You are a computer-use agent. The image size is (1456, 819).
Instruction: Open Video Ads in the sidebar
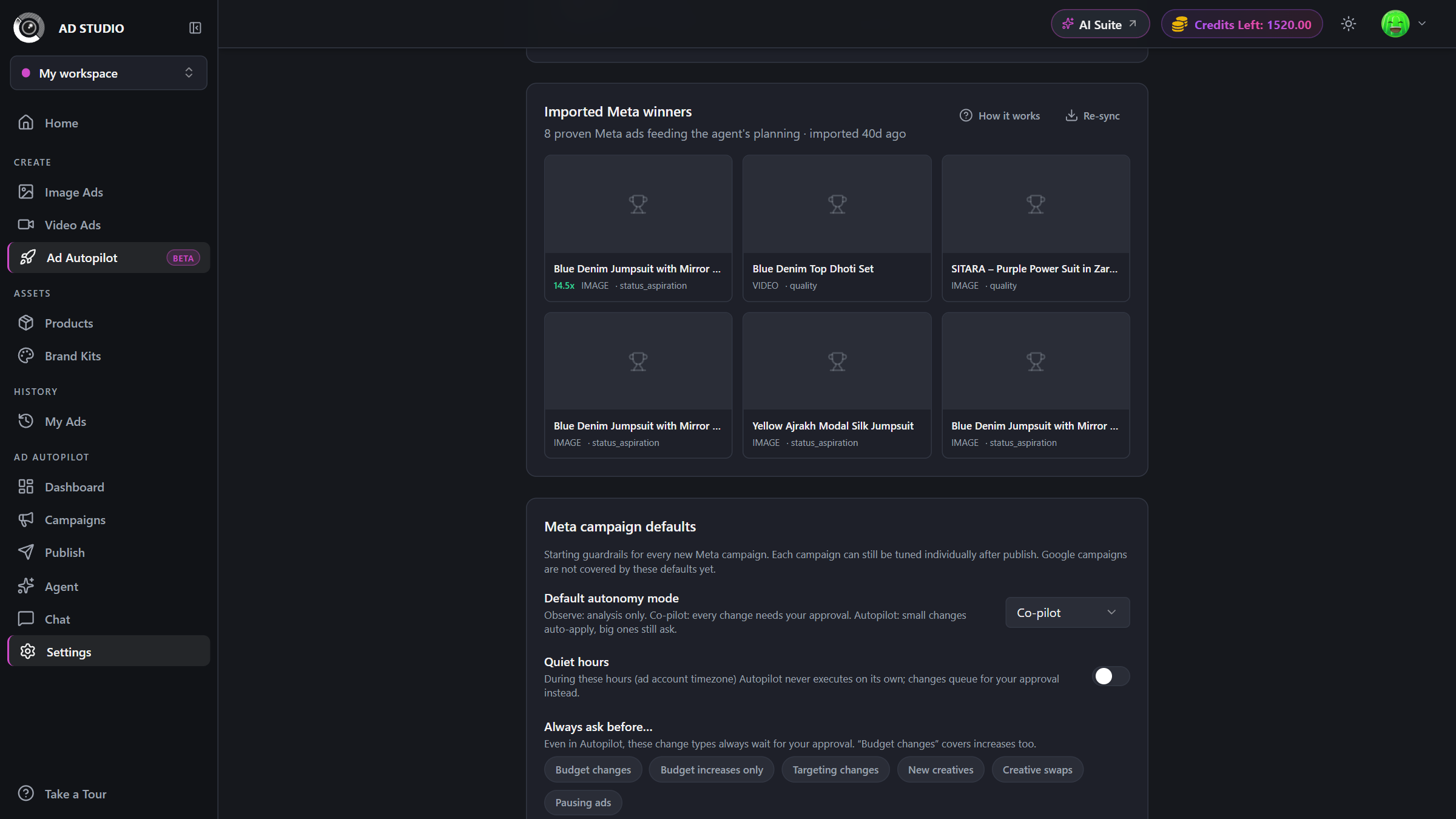109,224
